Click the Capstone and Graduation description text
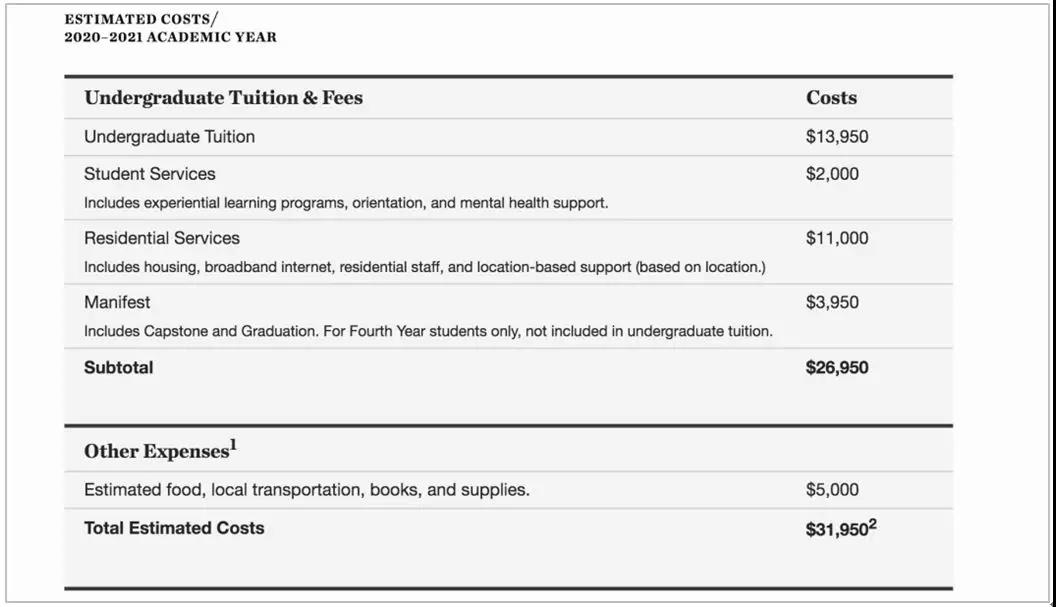 [428, 331]
